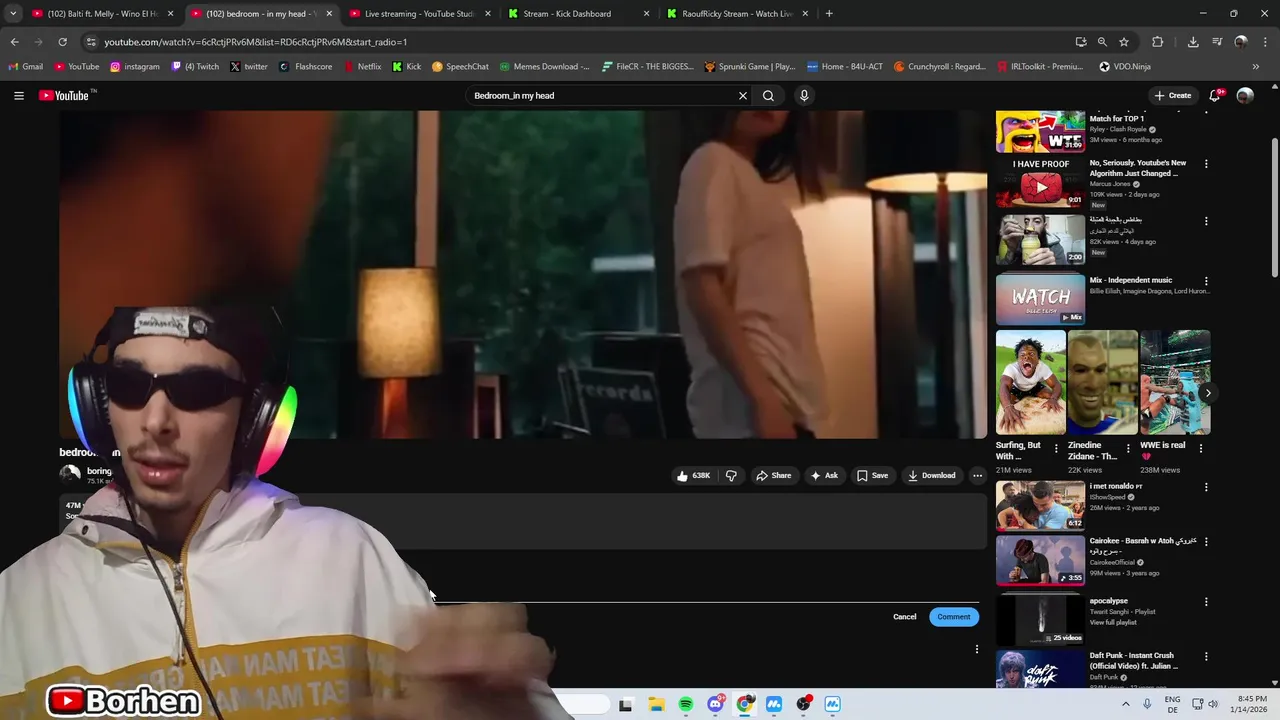Open the YouTube account avatar menu
The image size is (1280, 720).
tap(1245, 96)
